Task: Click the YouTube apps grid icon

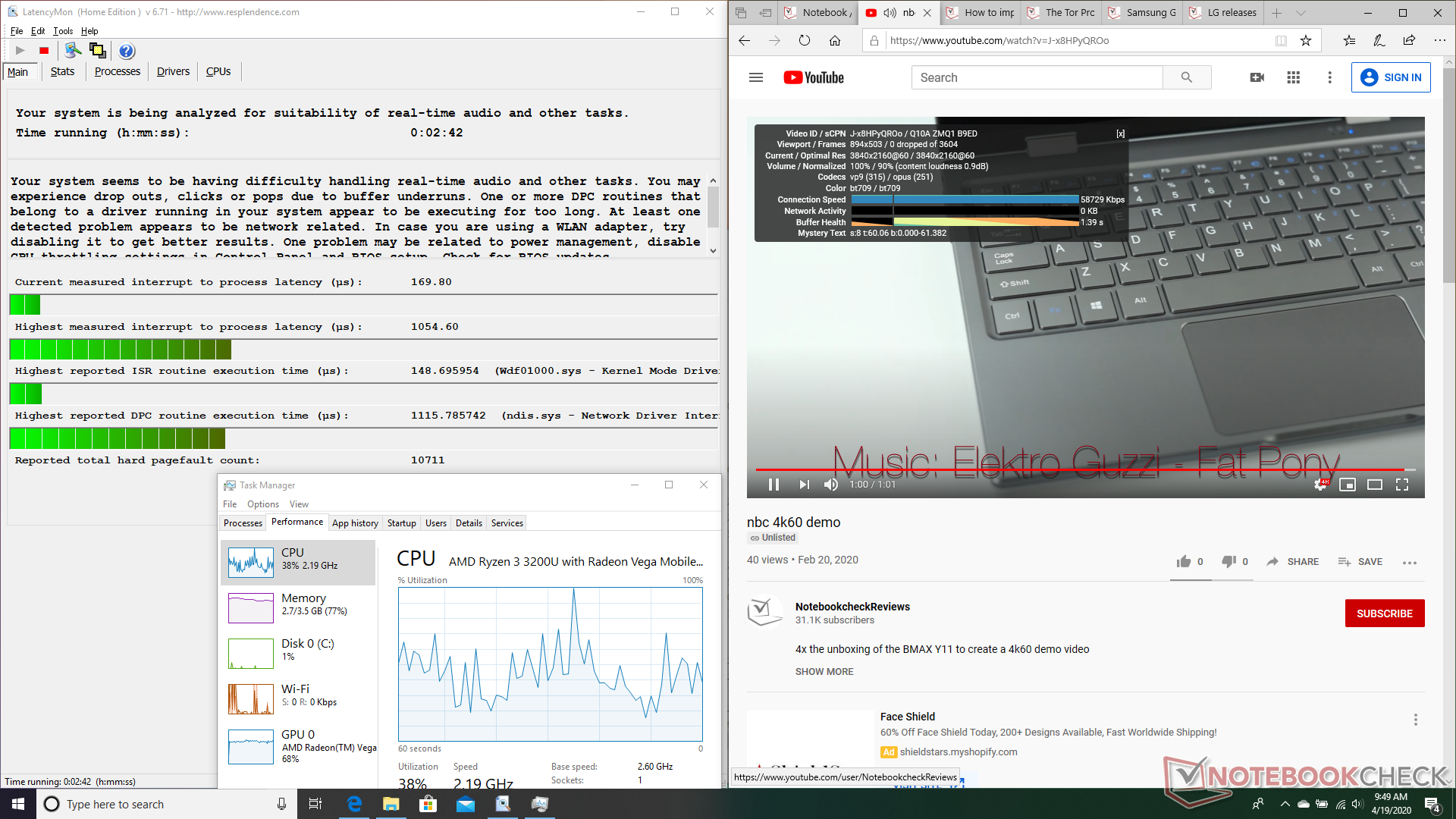Action: [x=1294, y=77]
